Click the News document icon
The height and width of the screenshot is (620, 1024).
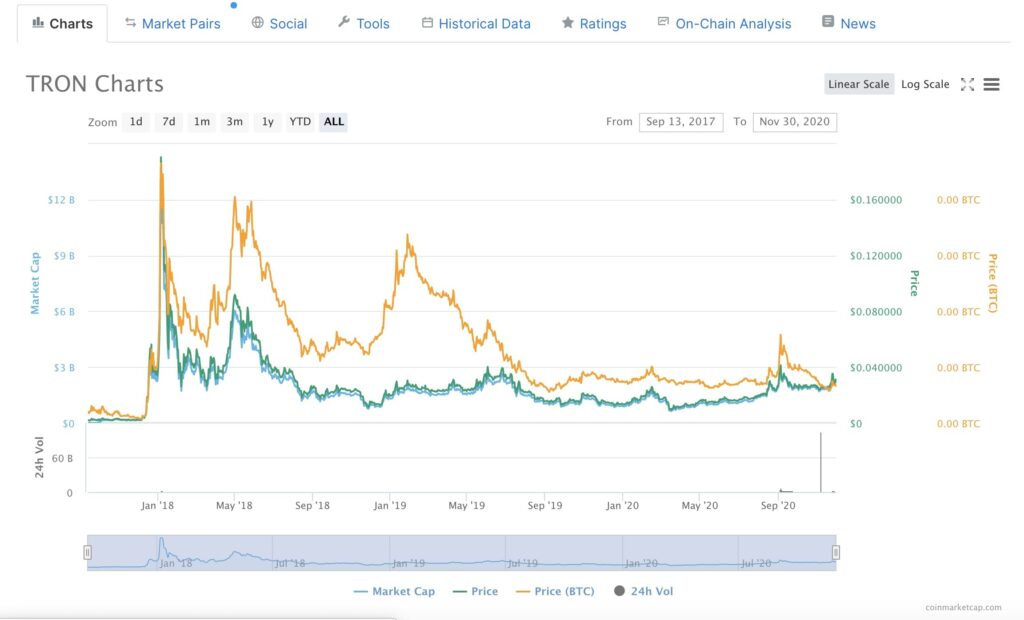(x=828, y=22)
